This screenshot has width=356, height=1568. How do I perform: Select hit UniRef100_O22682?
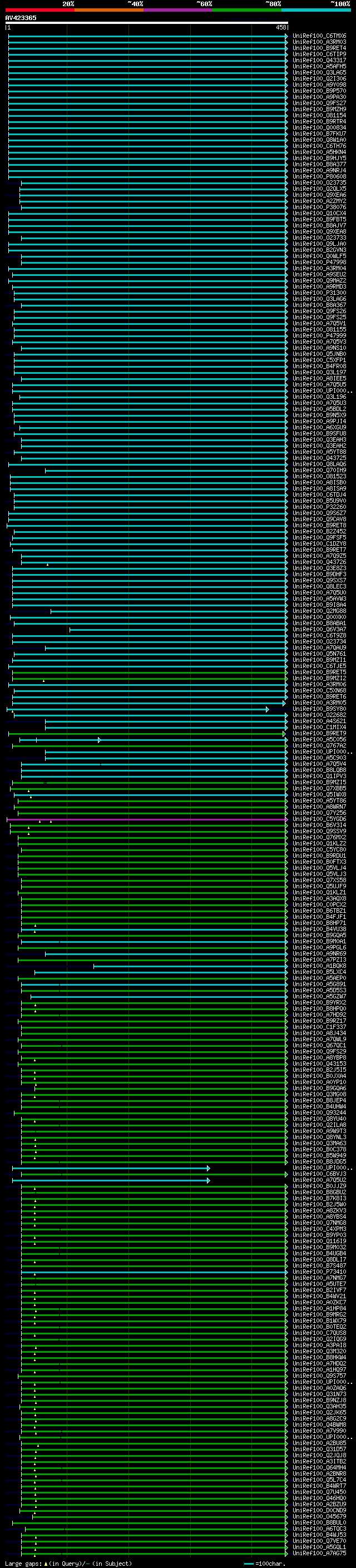pyautogui.click(x=319, y=715)
